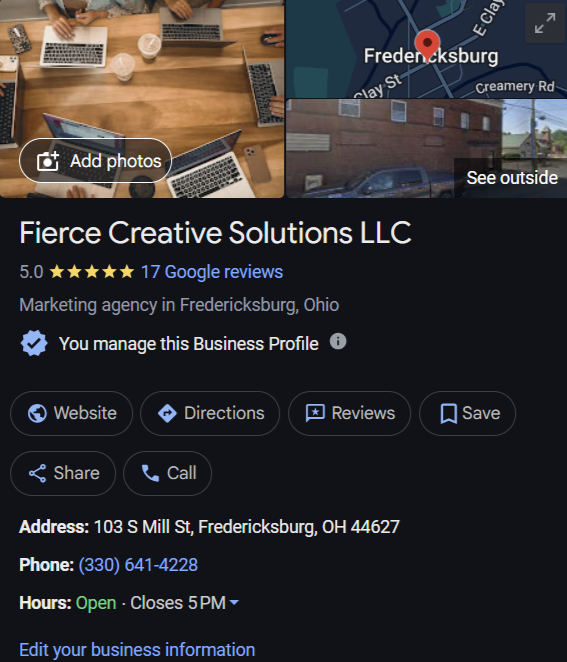Click the verified badge checkmark icon
Image resolution: width=567 pixels, height=662 pixels.
tap(34, 343)
